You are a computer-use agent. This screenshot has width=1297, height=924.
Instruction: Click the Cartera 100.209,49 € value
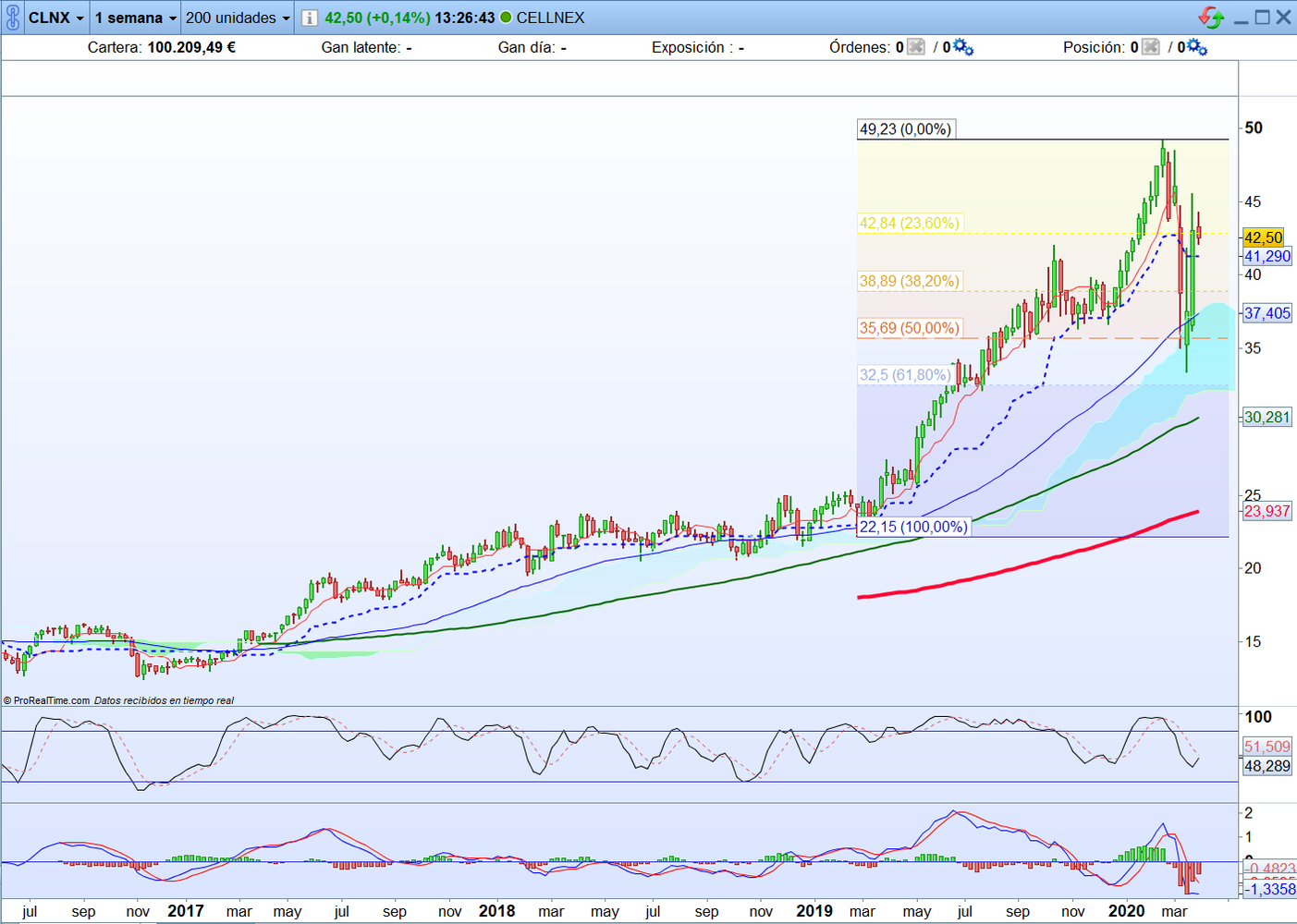(x=191, y=47)
